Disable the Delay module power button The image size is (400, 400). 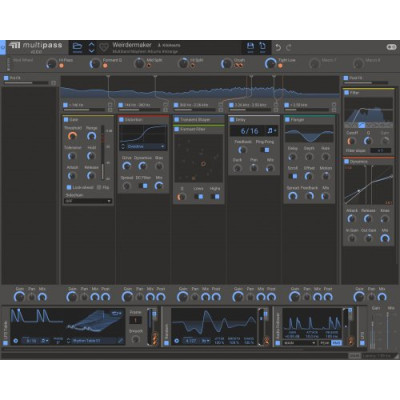click(232, 119)
